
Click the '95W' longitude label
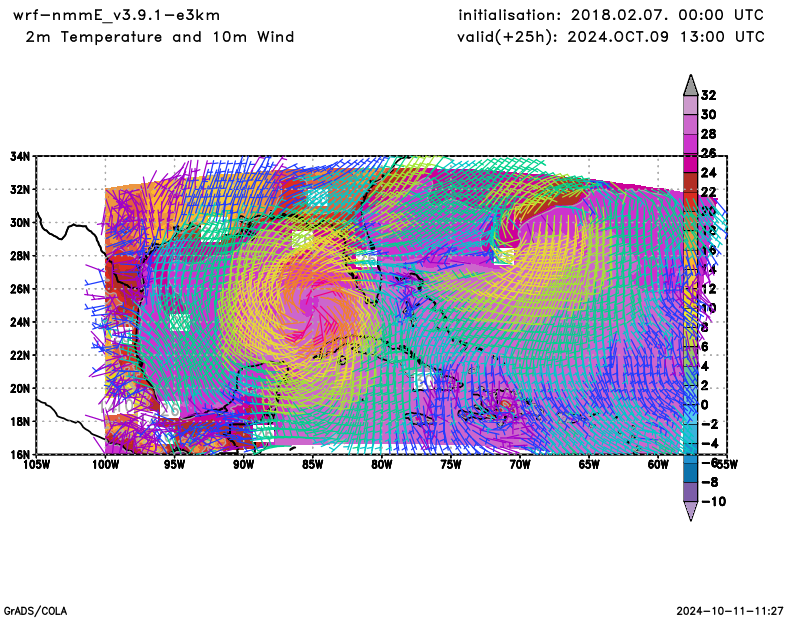click(x=174, y=464)
